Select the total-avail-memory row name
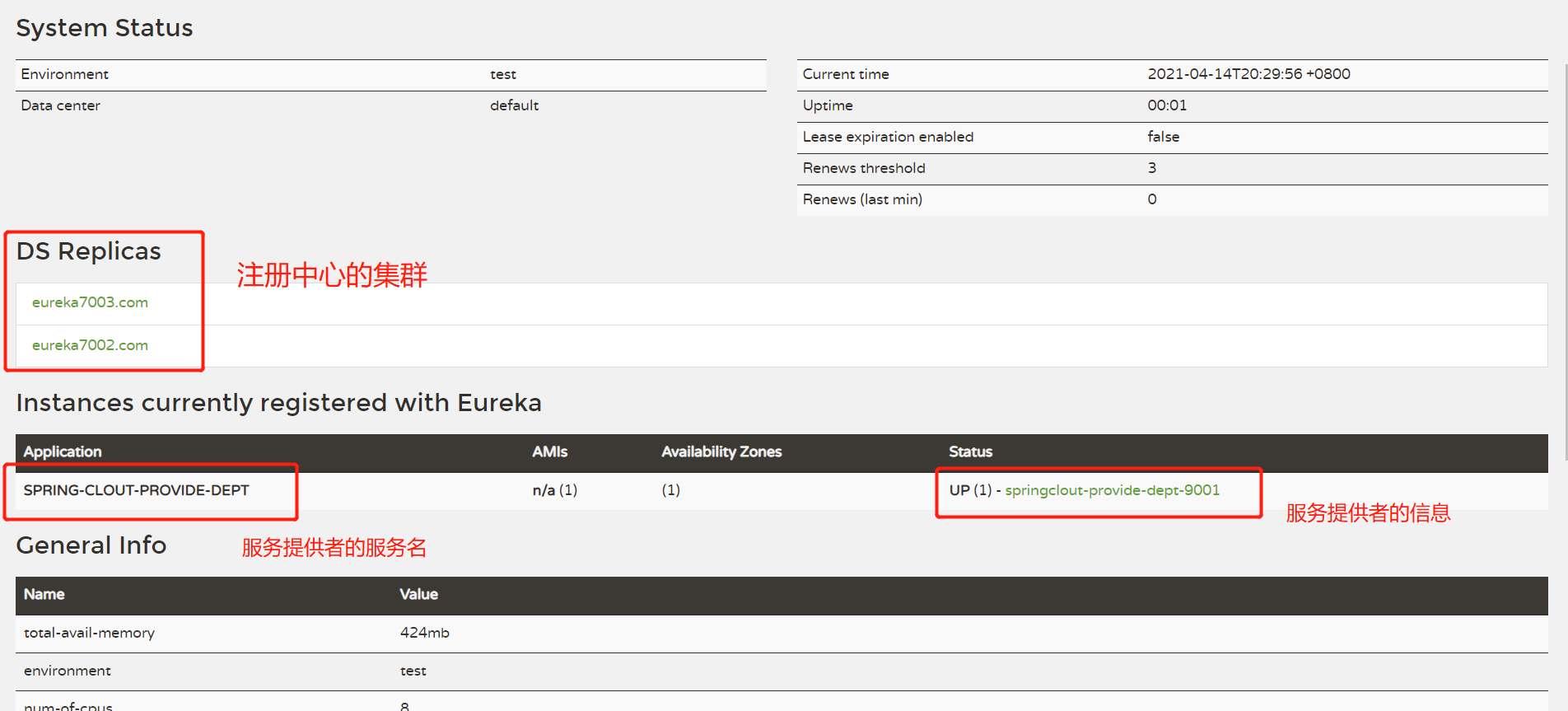1568x711 pixels. coord(89,633)
